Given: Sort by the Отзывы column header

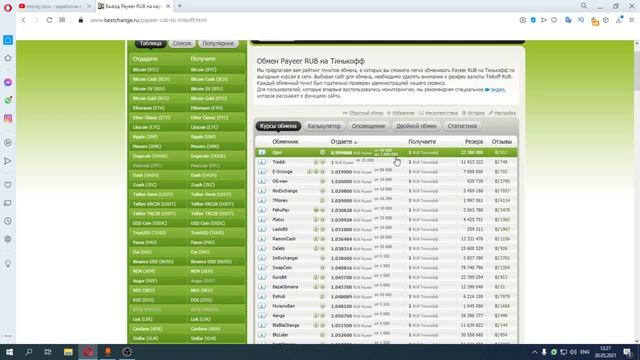Looking at the screenshot, I should [x=502, y=142].
